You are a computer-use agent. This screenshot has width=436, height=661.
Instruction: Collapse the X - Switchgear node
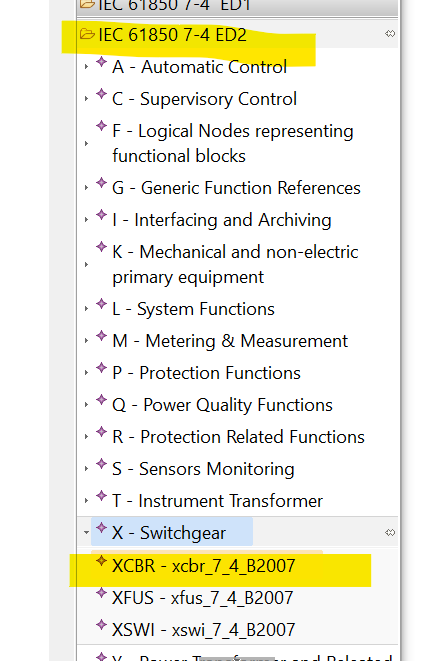click(x=86, y=532)
